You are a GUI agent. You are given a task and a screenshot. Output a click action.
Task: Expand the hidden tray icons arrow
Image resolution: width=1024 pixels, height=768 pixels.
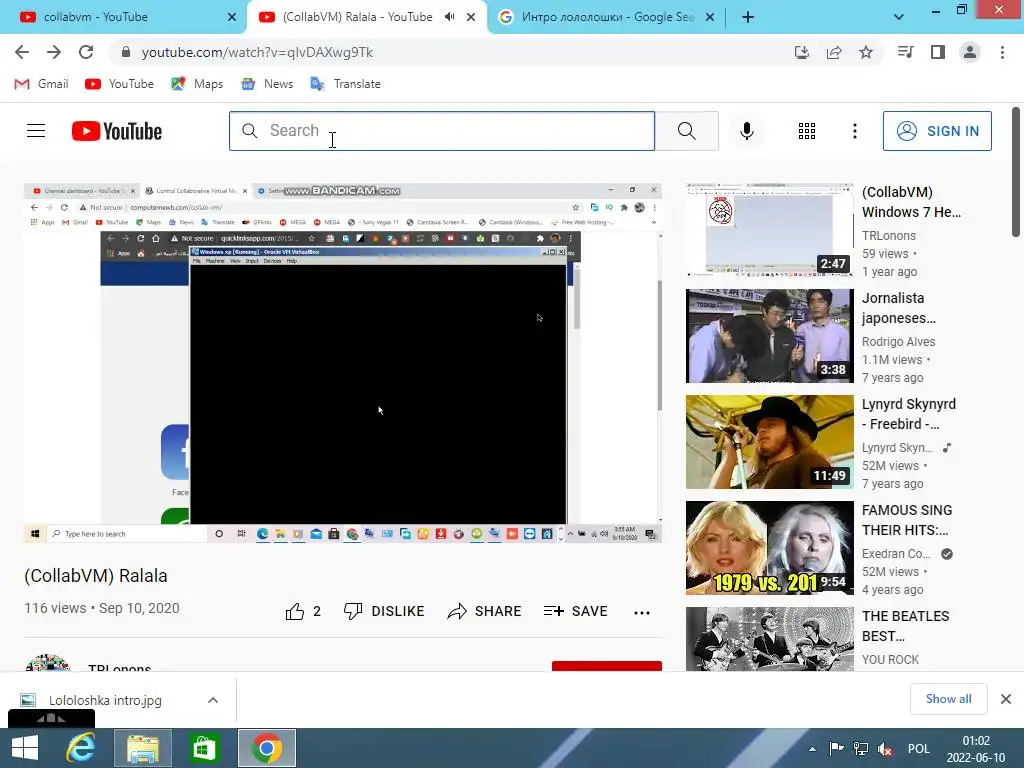click(812, 749)
